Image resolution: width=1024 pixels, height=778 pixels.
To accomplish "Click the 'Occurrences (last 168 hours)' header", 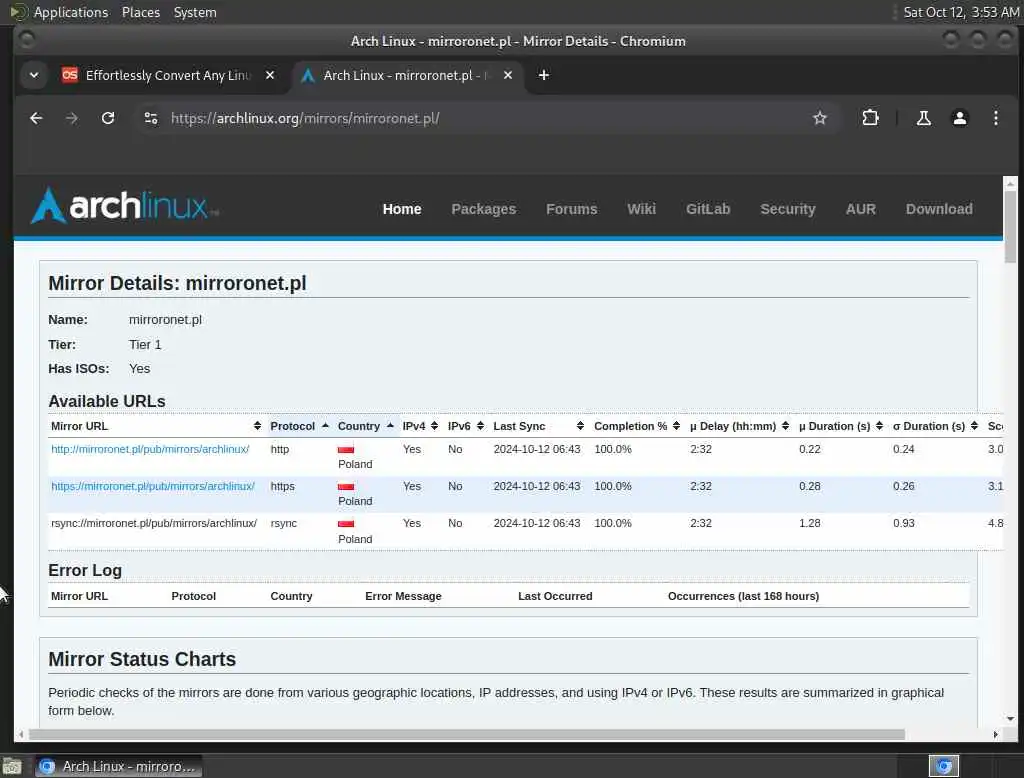I will click(x=743, y=596).
